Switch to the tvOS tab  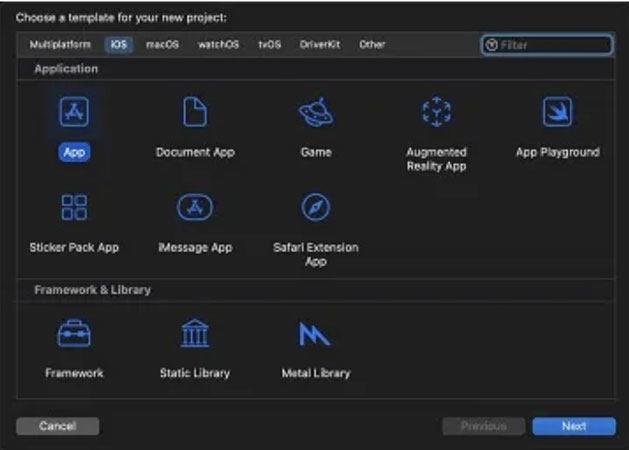click(x=270, y=45)
